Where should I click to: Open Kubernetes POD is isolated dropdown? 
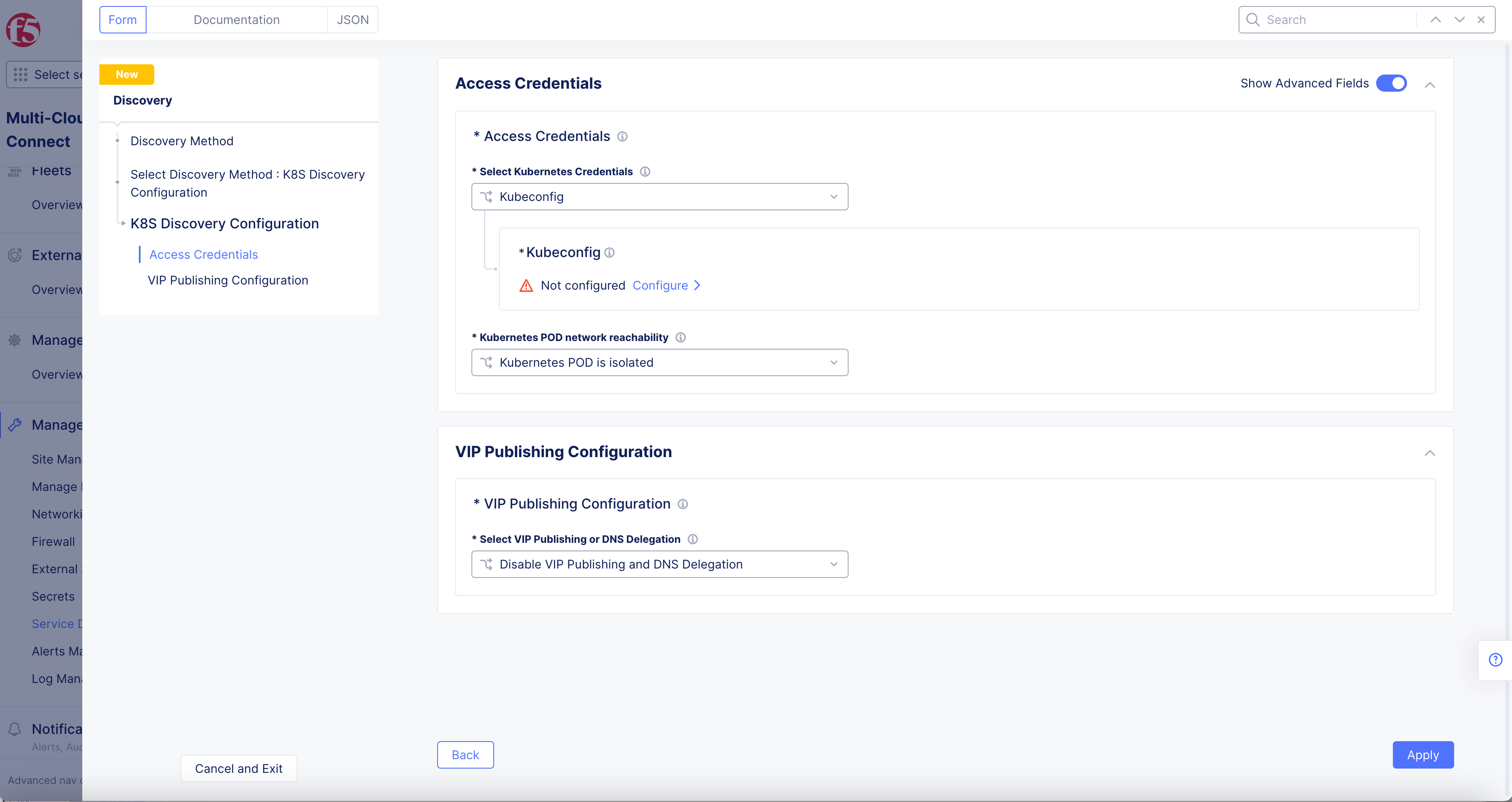coord(659,362)
